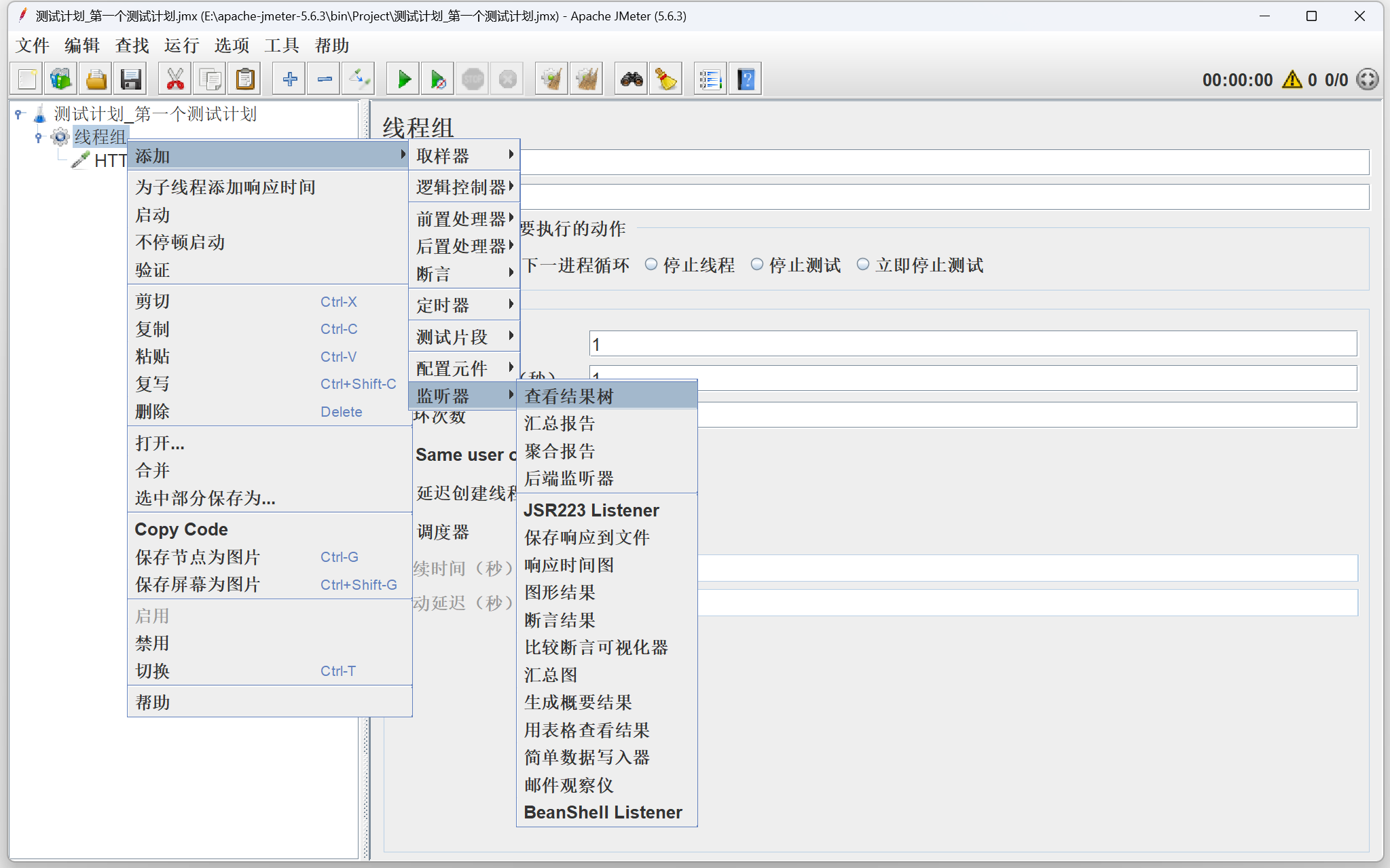
Task: Collapse all nodes with minus icon
Action: 325,79
